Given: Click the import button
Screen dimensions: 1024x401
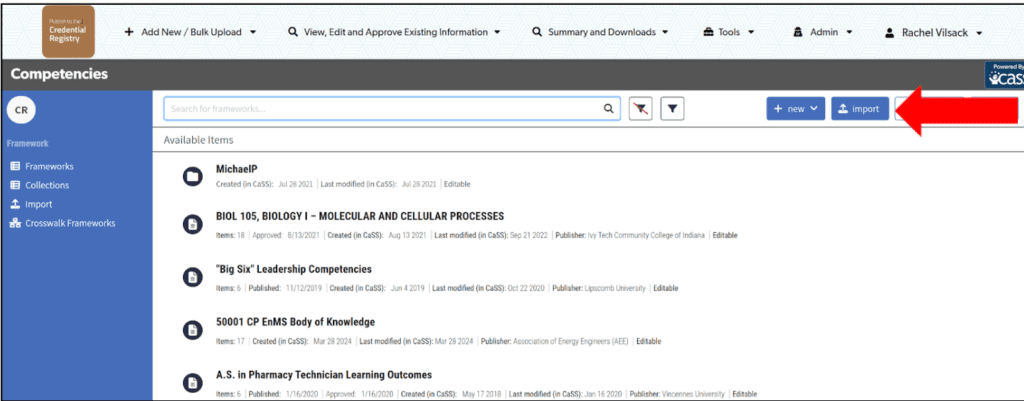Looking at the screenshot, I should pyautogui.click(x=859, y=109).
